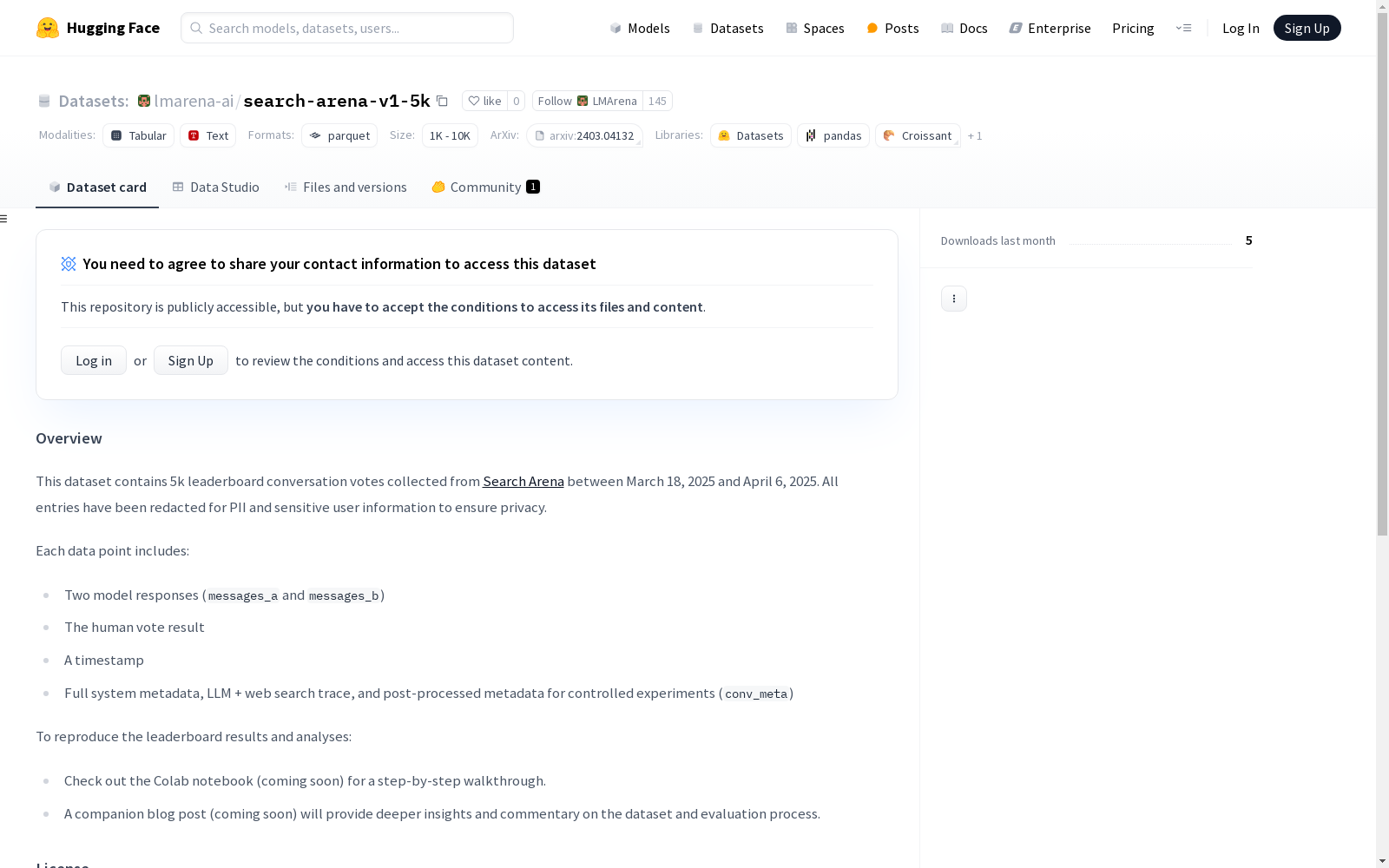Click the messages_a code text
Image resolution: width=1389 pixels, height=868 pixels.
(x=243, y=595)
